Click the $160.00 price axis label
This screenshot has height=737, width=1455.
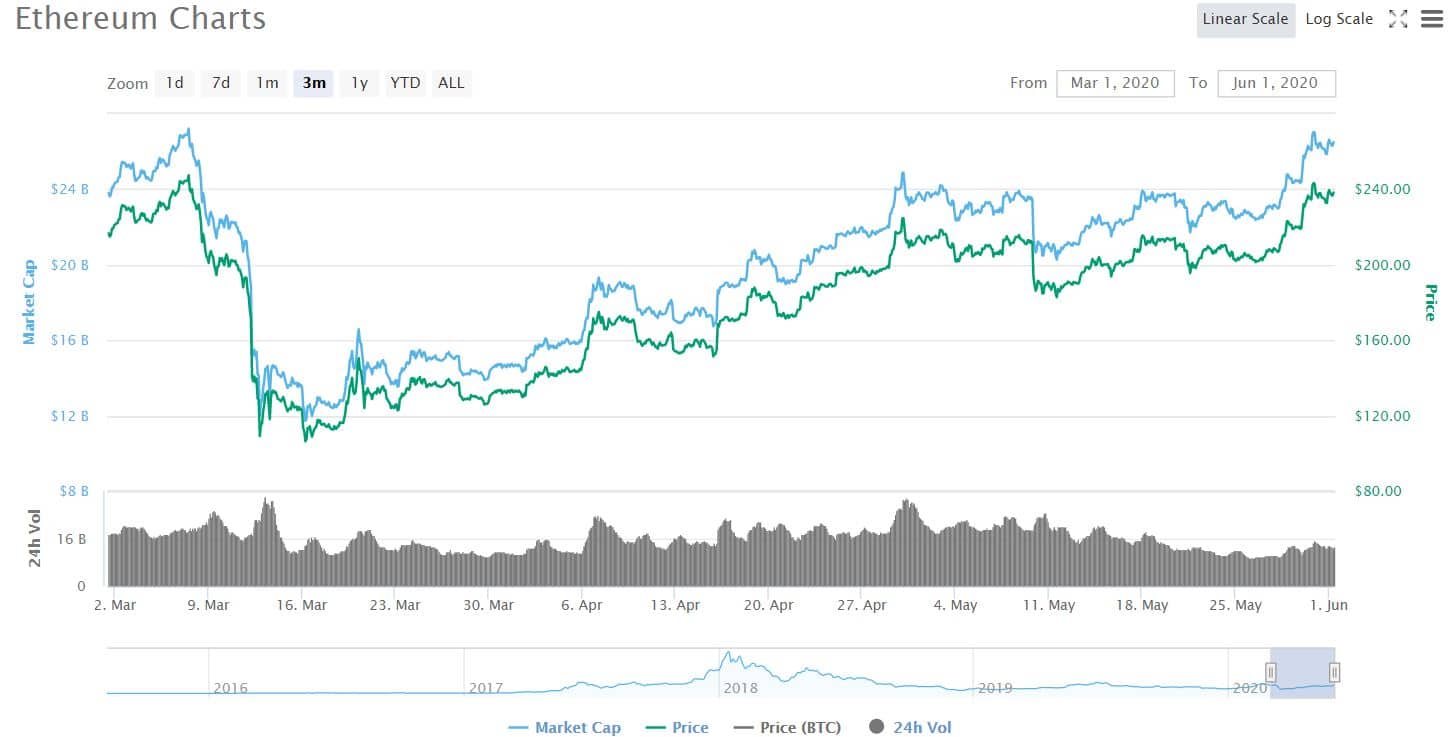click(x=1382, y=340)
